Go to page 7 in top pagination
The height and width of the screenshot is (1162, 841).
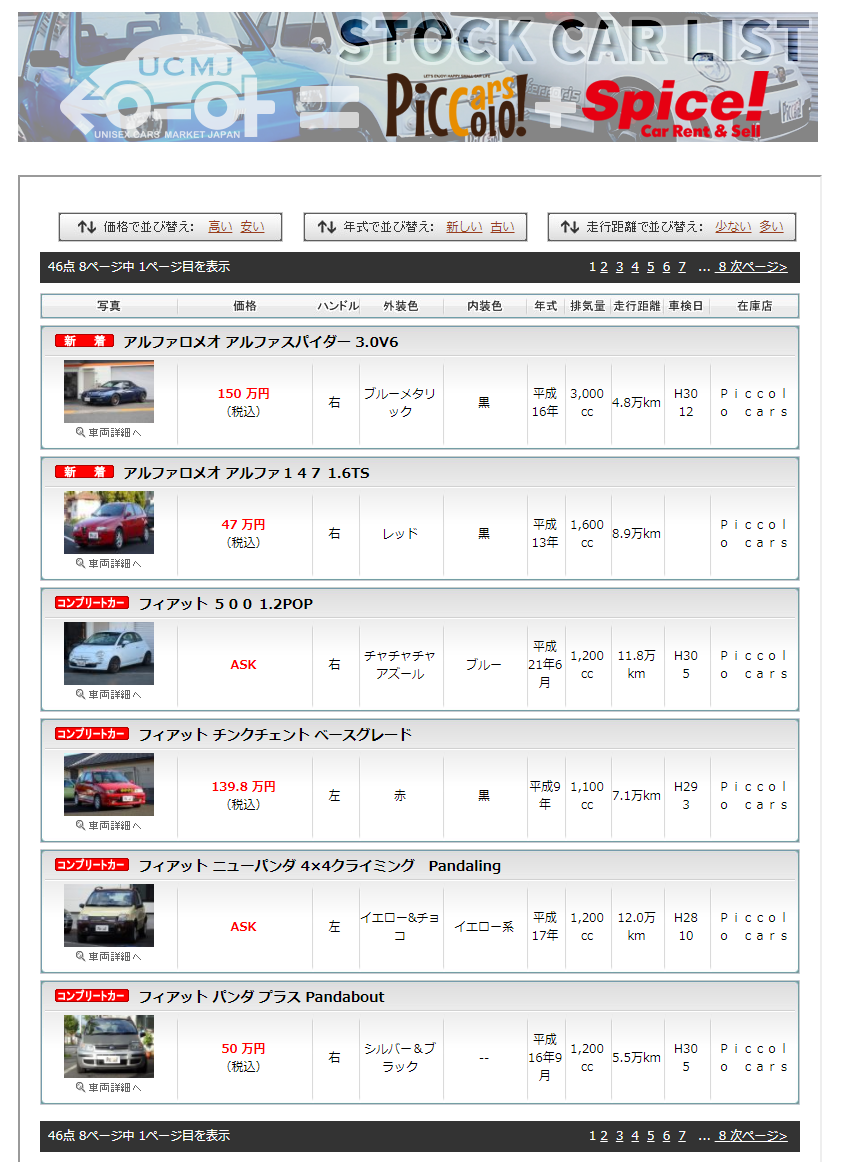click(682, 267)
